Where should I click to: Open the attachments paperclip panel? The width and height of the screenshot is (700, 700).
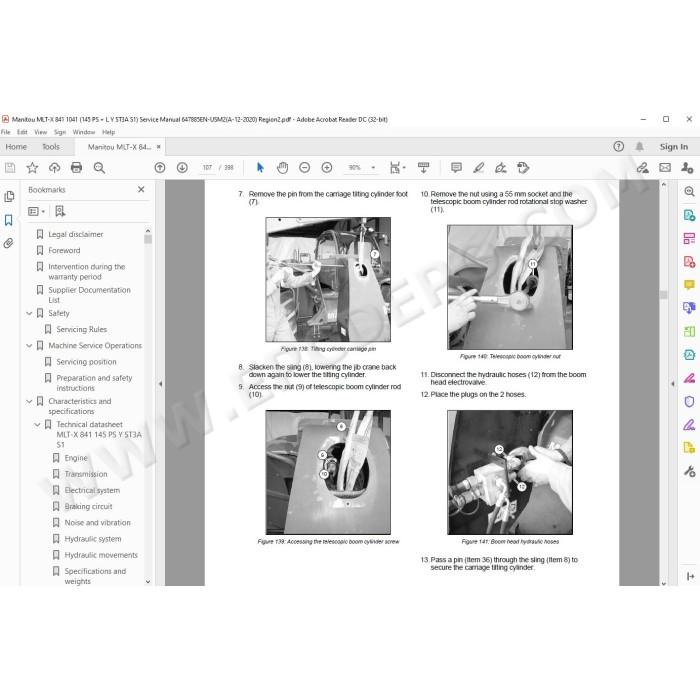pos(9,243)
